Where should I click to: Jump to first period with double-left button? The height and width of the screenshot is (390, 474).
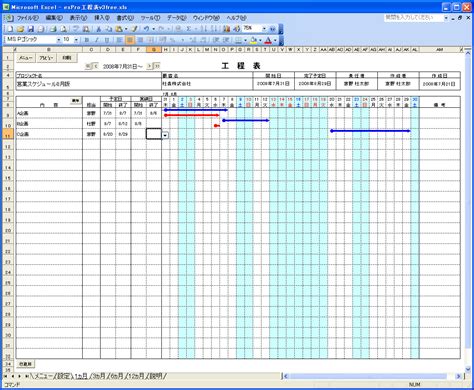click(x=88, y=66)
